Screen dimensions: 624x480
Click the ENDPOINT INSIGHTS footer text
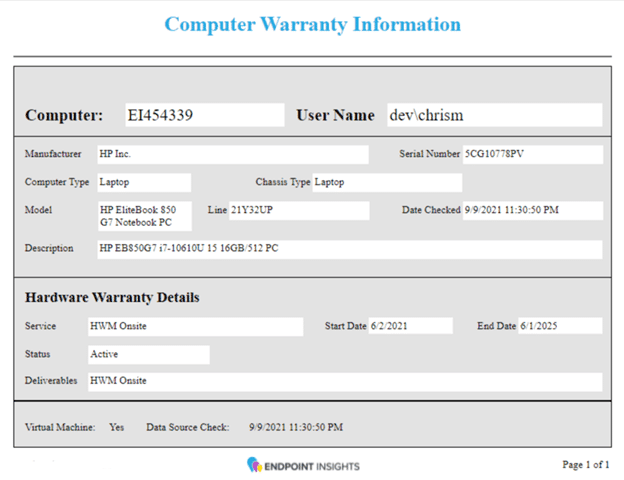pyautogui.click(x=312, y=466)
